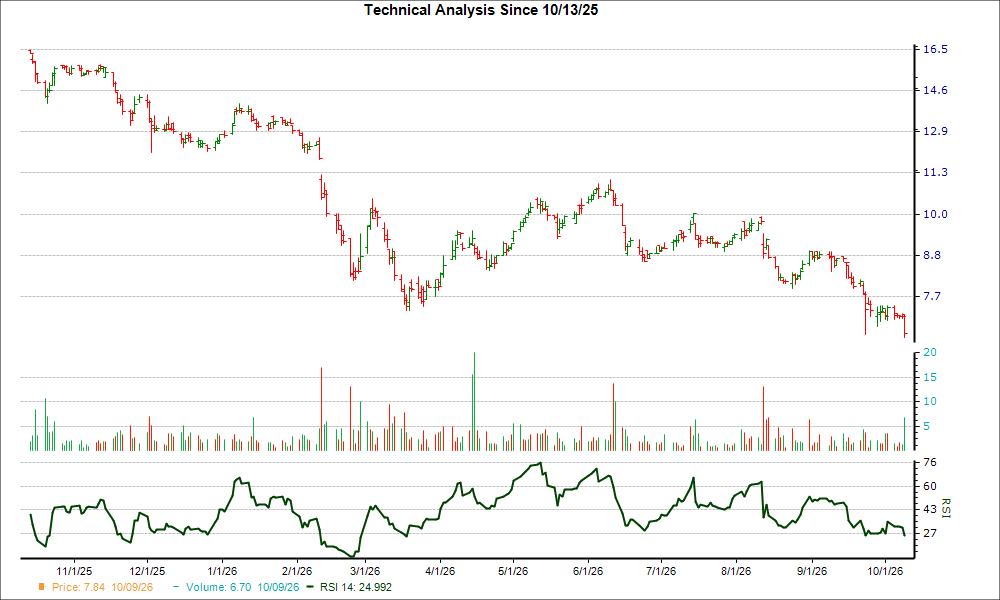Click the volume axis label 5
Viewport: 1000px width, 600px height.
[x=926, y=427]
